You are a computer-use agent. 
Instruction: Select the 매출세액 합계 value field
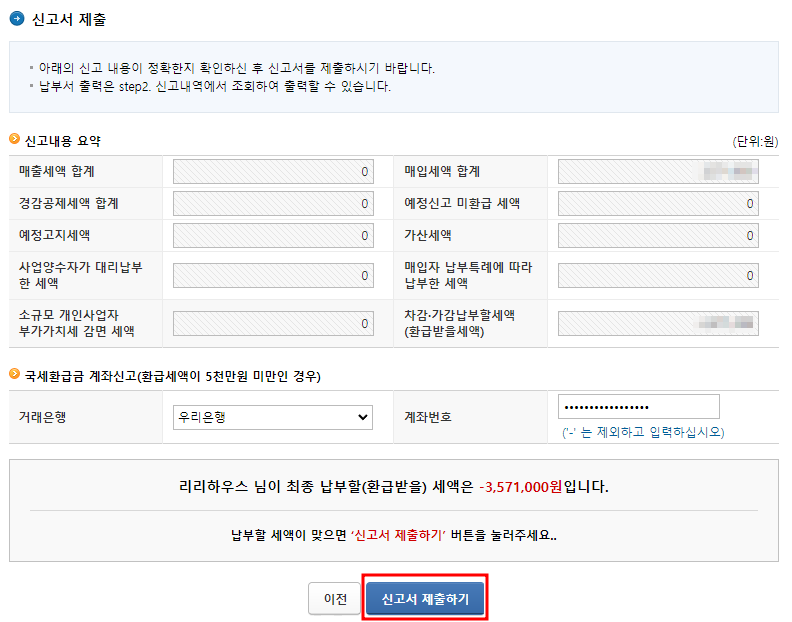(x=273, y=172)
